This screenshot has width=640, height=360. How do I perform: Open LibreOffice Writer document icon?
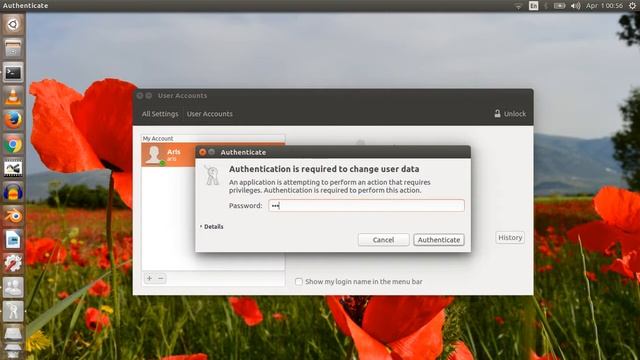coord(13,240)
